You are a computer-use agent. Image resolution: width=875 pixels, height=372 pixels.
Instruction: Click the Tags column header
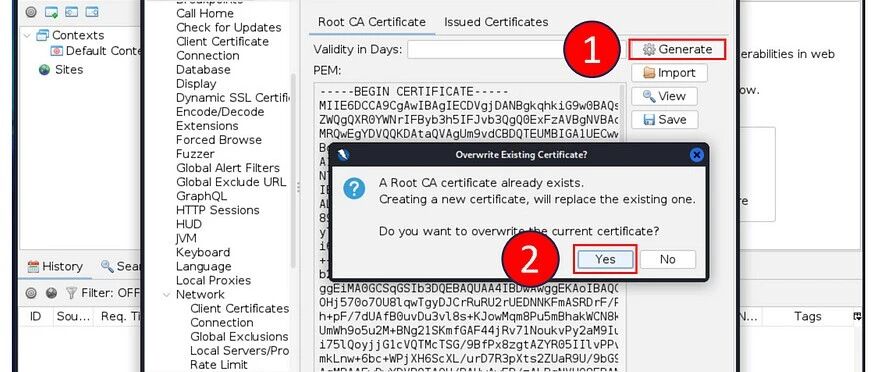tap(807, 316)
